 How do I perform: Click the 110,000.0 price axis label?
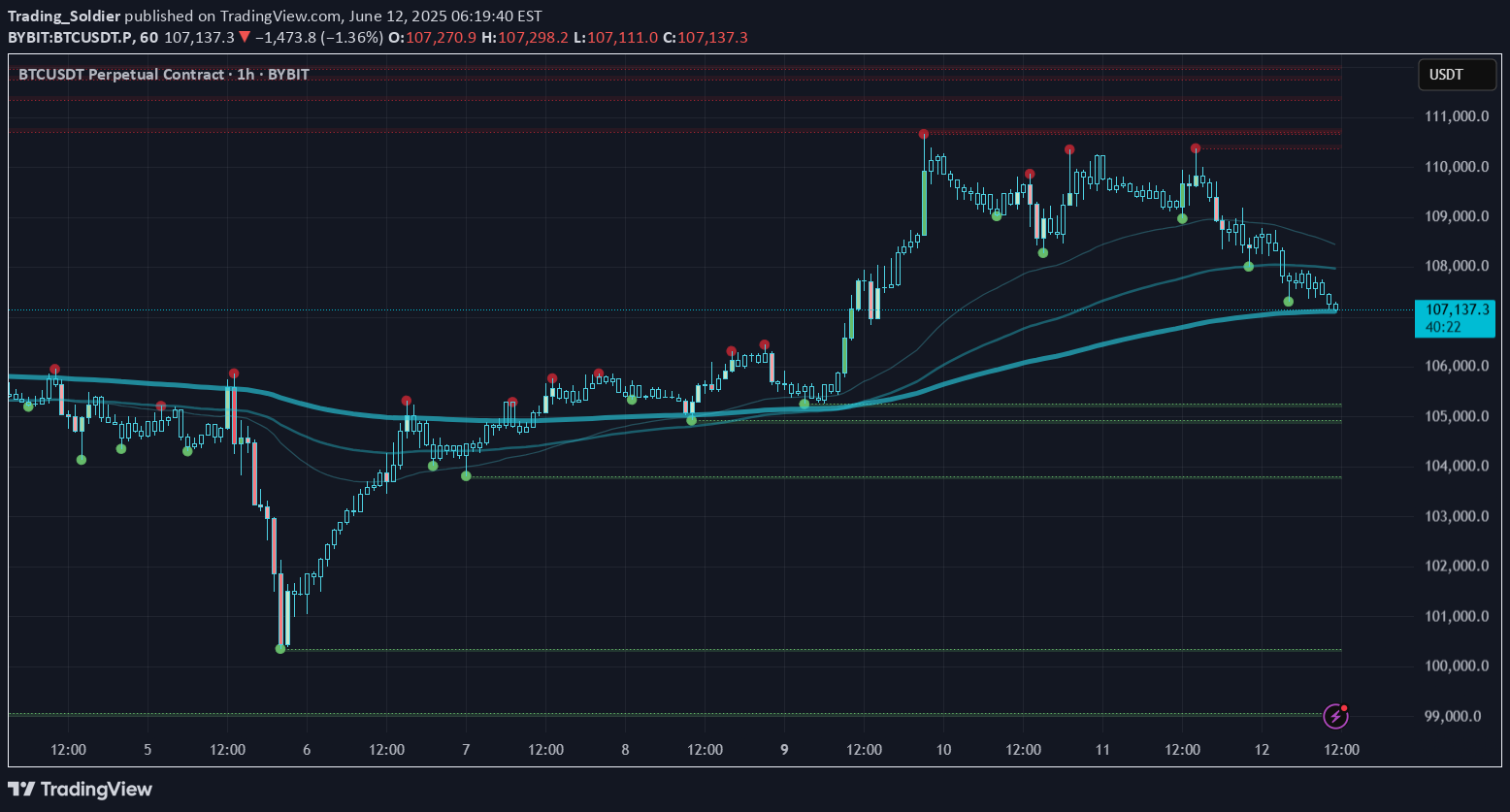click(1458, 167)
